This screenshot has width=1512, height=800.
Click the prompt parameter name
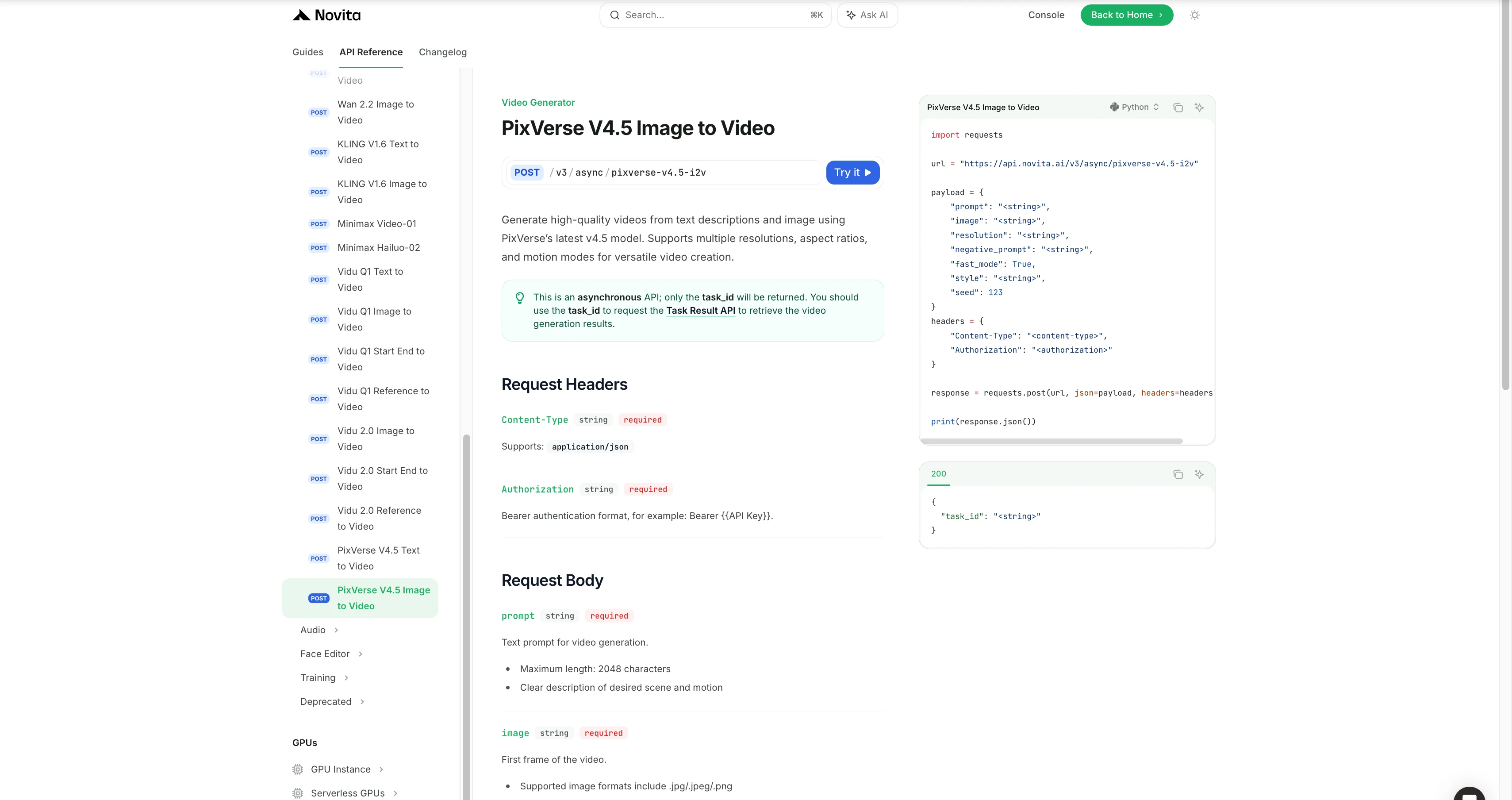(x=518, y=616)
